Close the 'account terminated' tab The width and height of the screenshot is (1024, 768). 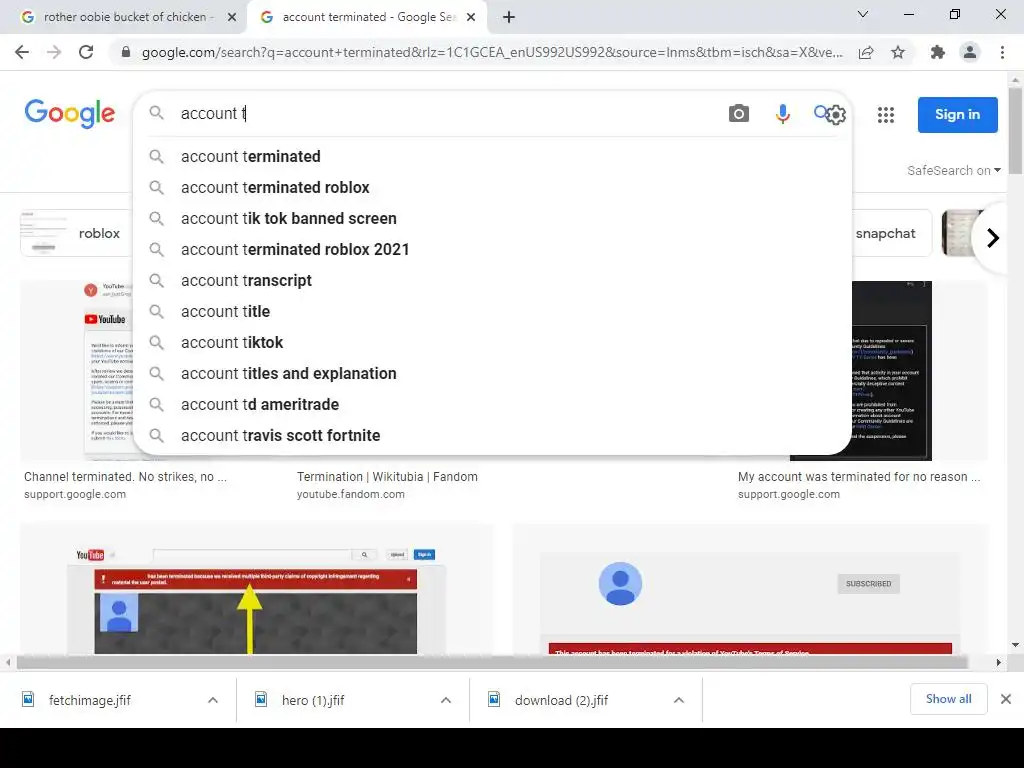pos(471,18)
